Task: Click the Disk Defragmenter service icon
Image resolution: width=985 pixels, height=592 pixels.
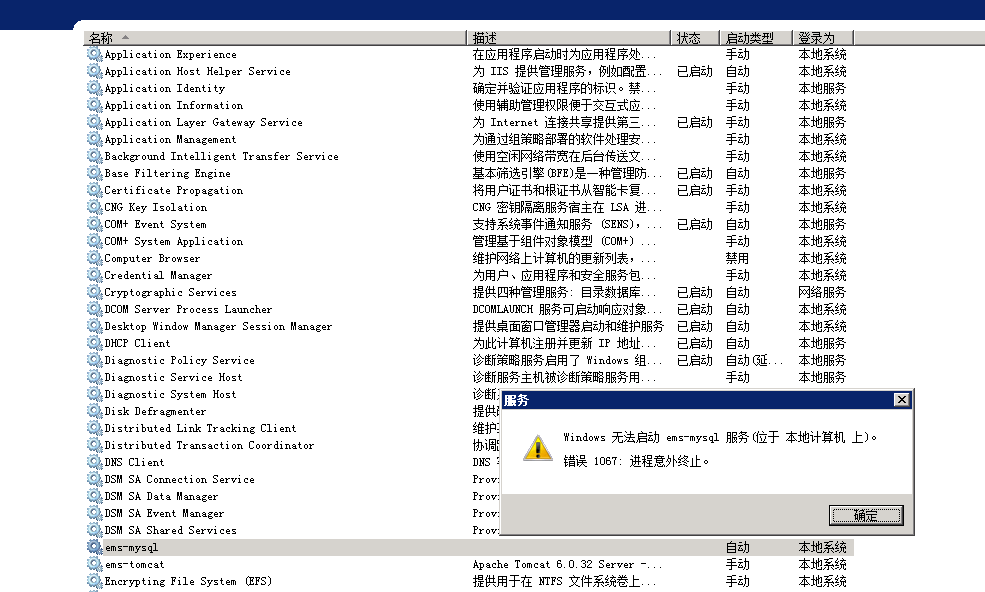Action: 94,411
